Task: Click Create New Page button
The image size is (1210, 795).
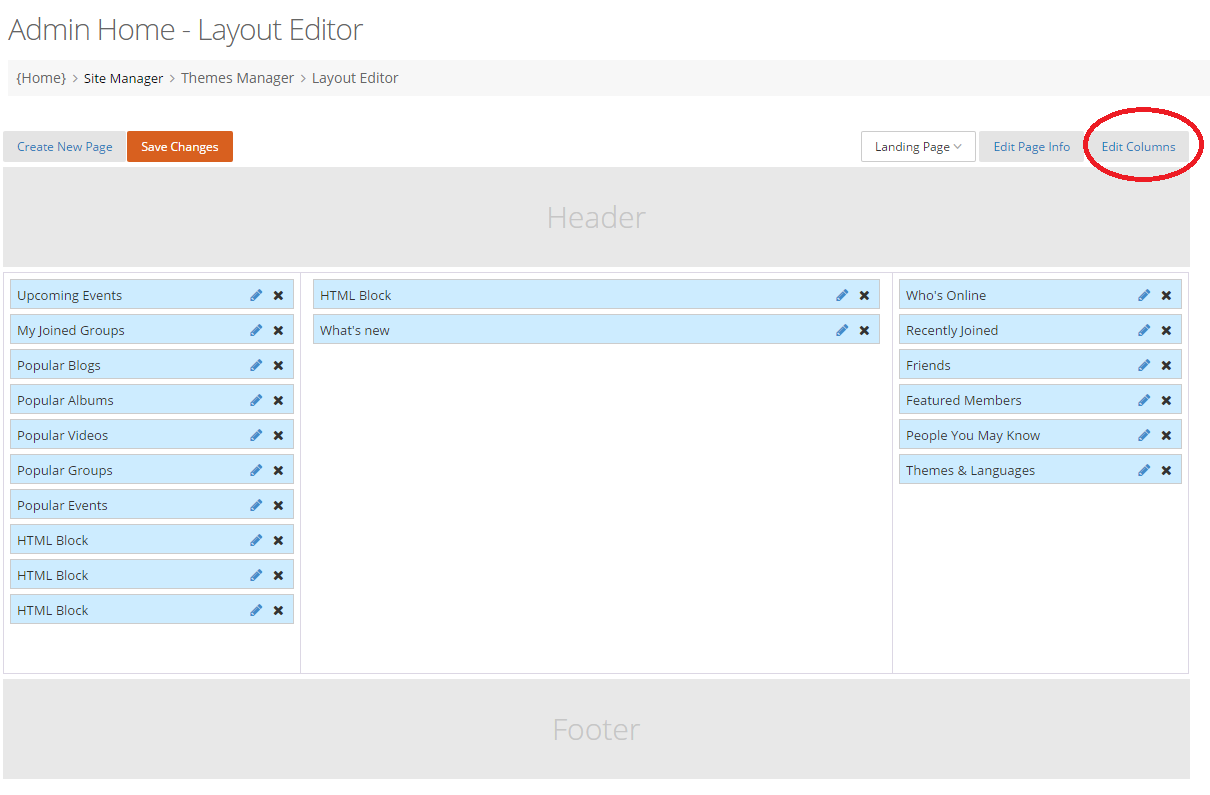Action: (65, 147)
